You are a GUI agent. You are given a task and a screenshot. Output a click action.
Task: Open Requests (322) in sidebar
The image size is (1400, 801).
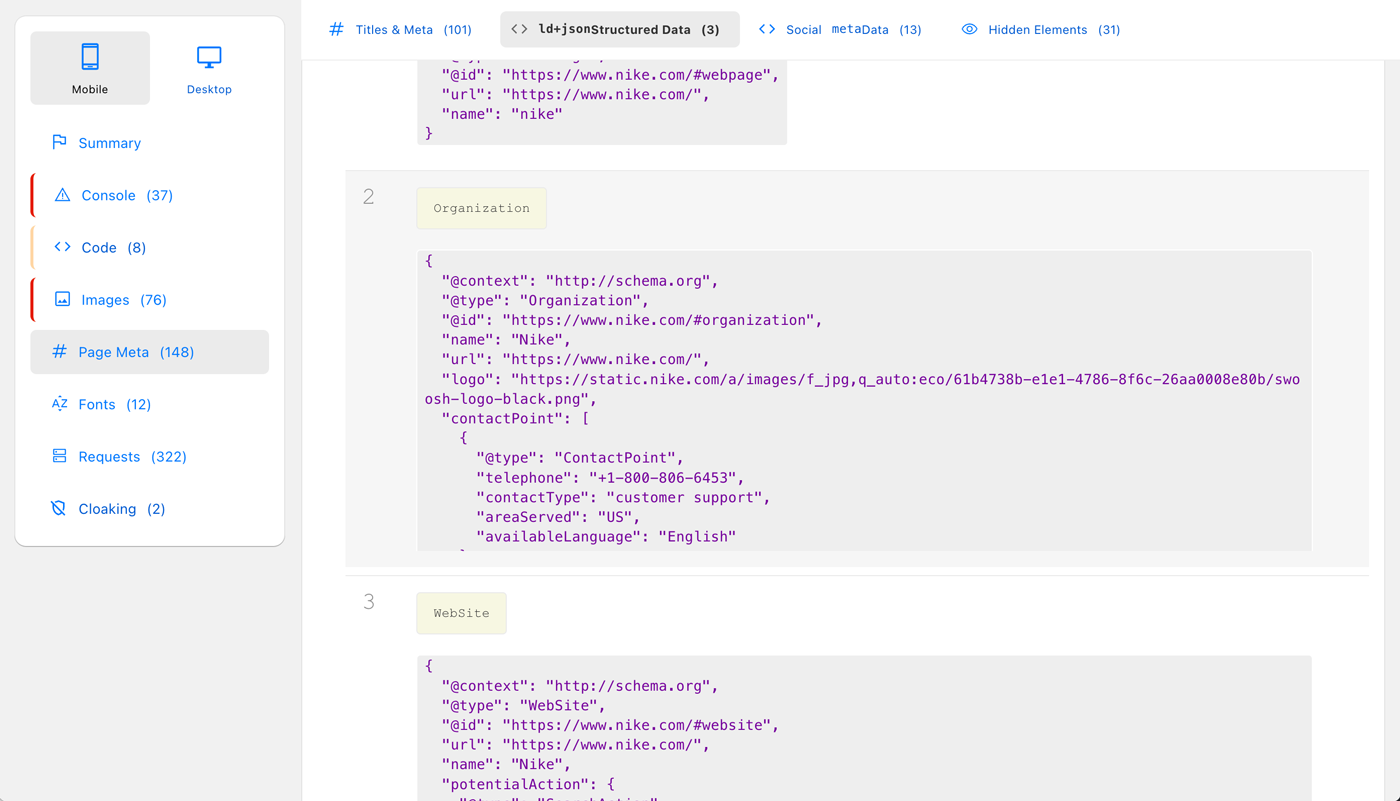(150, 456)
